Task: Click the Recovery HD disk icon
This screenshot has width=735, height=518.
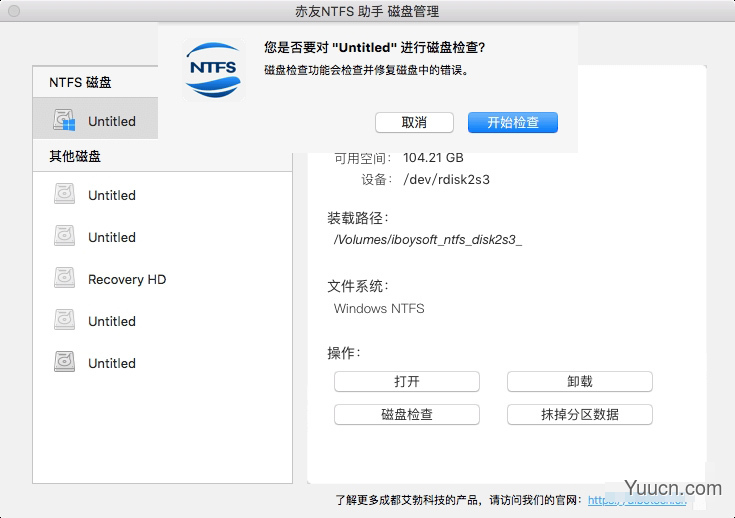Action: tap(64, 278)
